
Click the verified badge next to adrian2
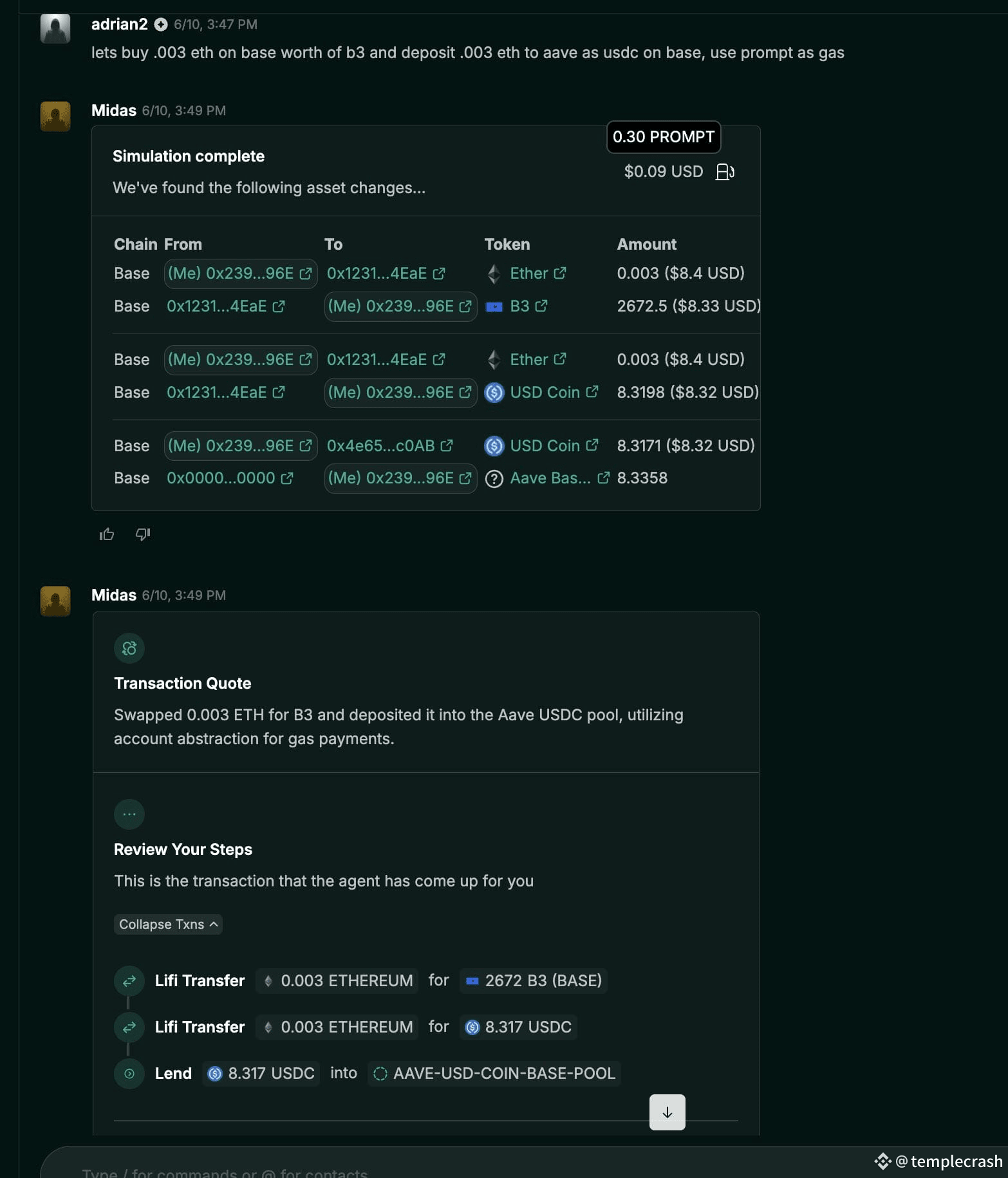click(x=161, y=24)
